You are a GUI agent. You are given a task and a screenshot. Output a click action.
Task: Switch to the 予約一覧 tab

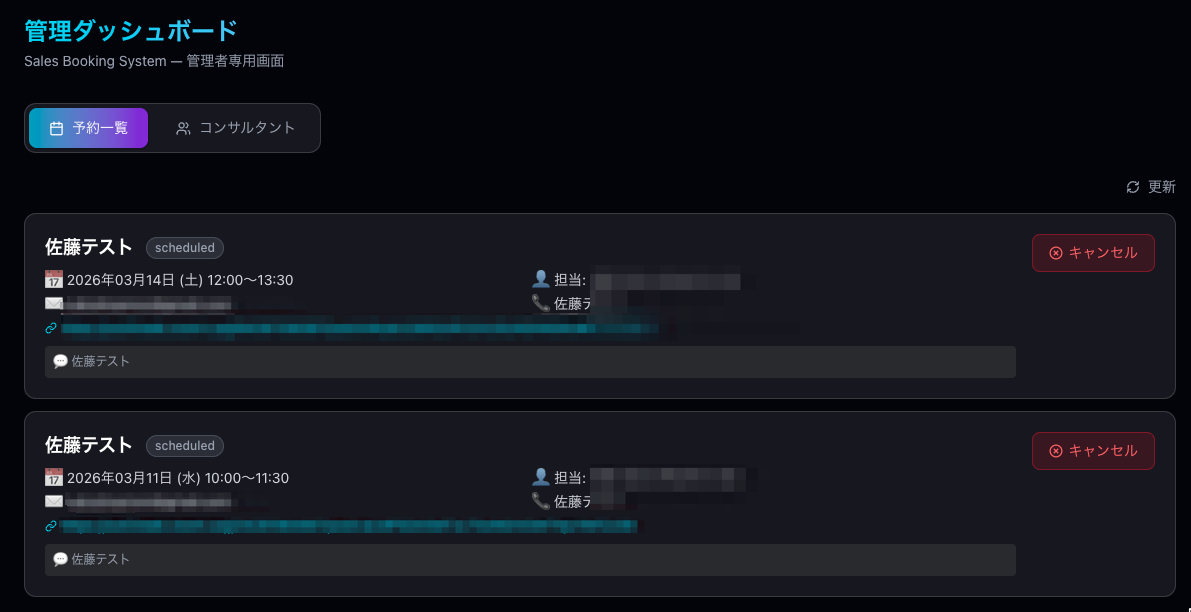(x=88, y=128)
